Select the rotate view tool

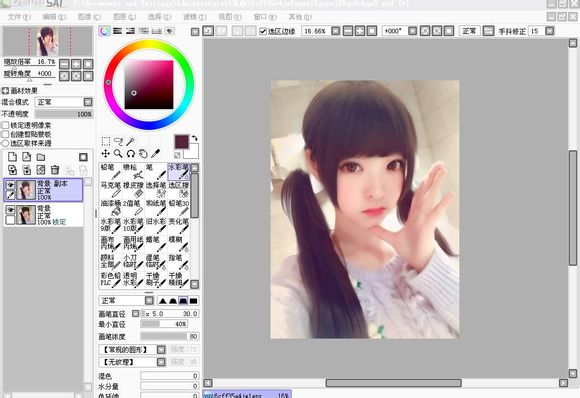(131, 154)
